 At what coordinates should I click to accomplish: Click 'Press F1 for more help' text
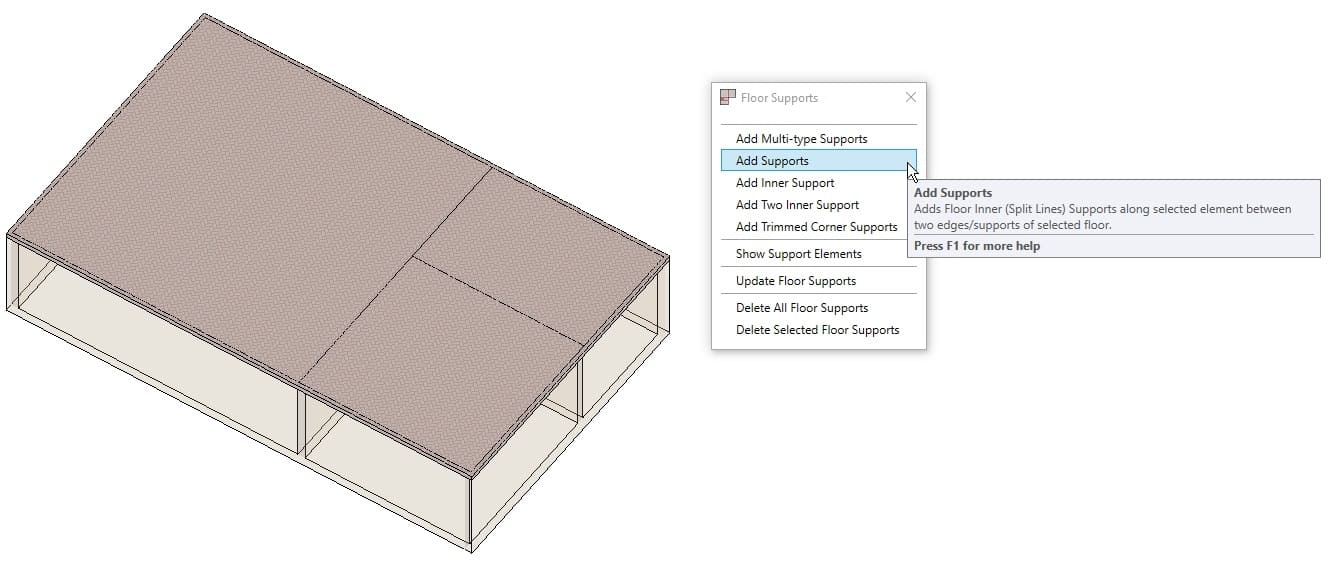click(x=977, y=246)
